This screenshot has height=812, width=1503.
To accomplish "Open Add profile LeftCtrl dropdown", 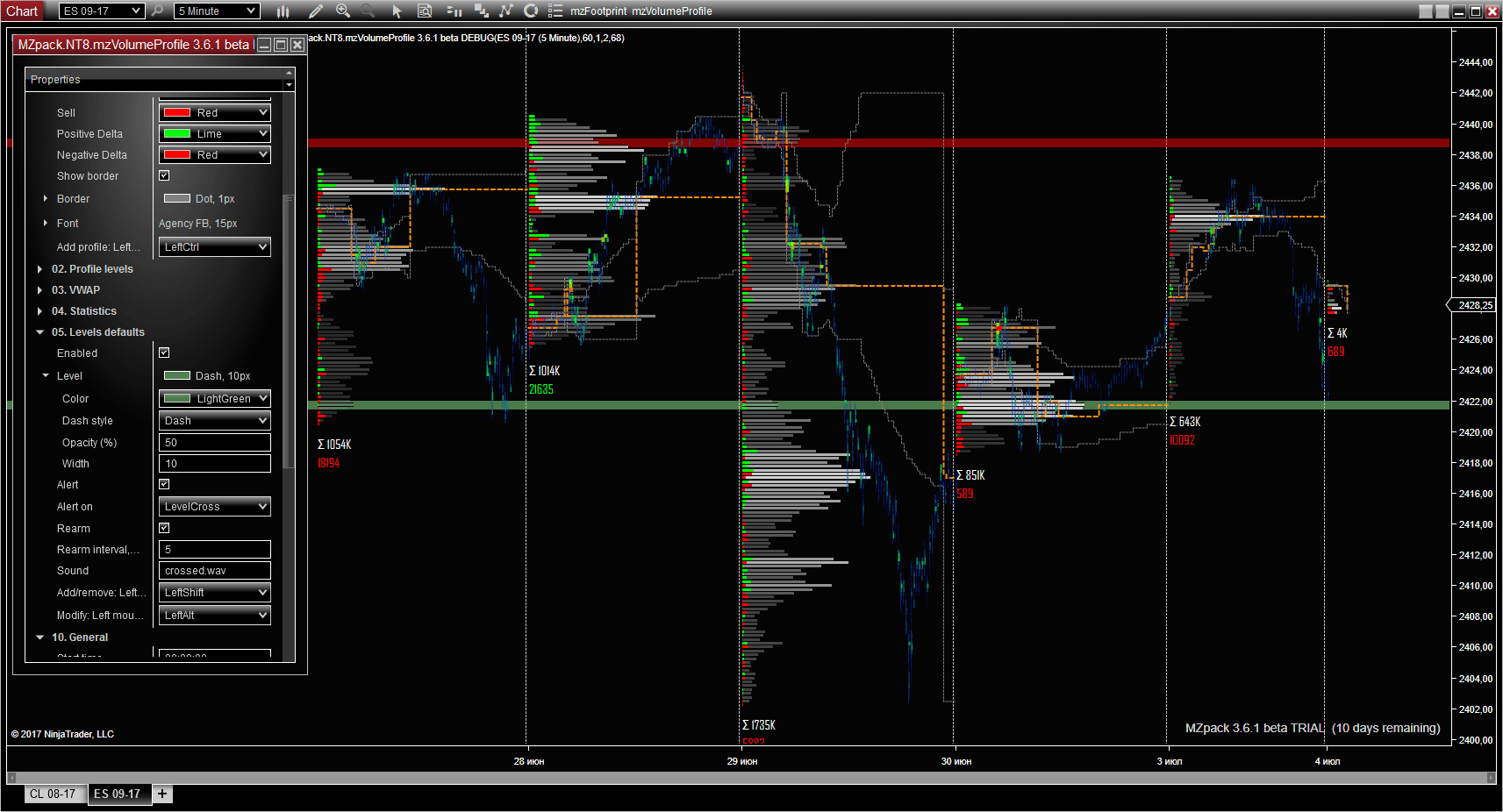I will (215, 247).
